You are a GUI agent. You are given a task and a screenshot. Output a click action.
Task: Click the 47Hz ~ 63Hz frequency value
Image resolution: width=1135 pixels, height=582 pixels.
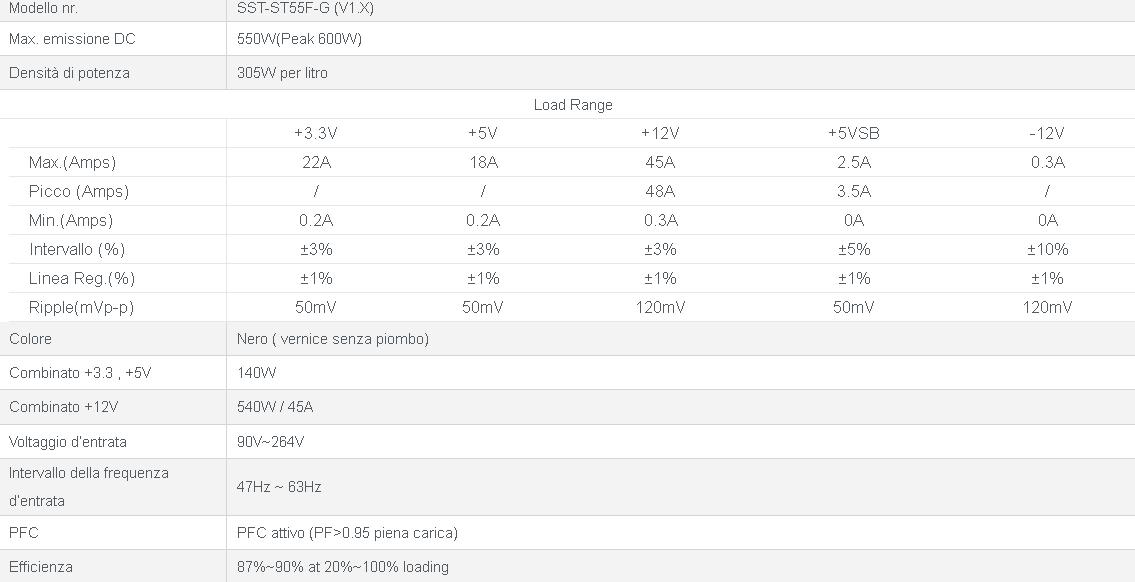pyautogui.click(x=279, y=487)
